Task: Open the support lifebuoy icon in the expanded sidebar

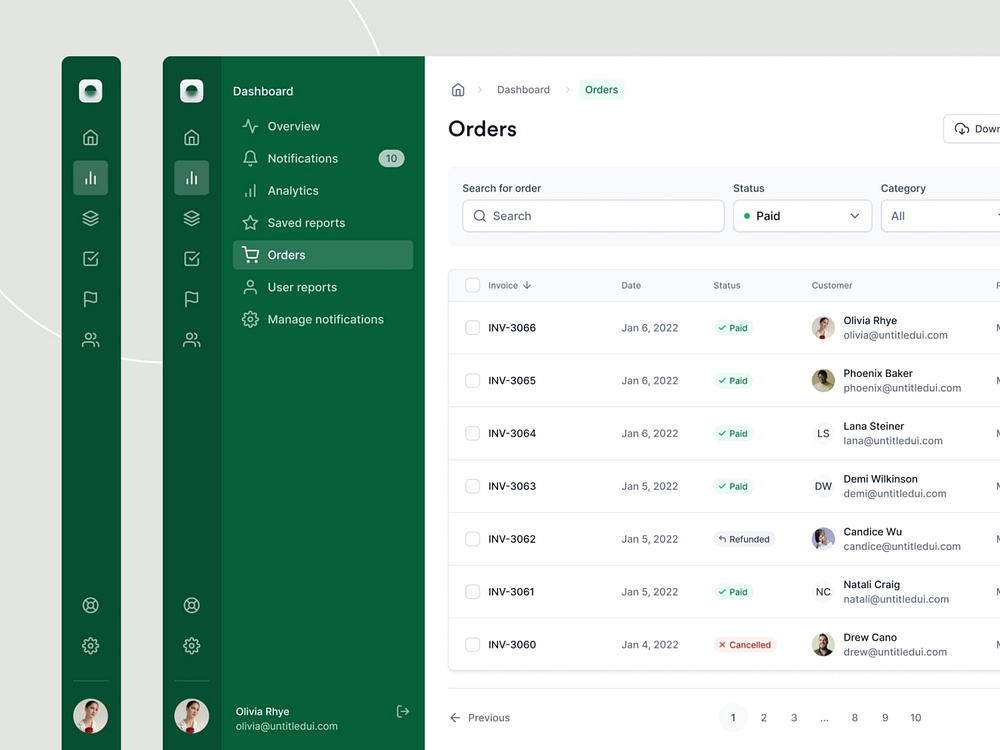Action: click(x=191, y=605)
